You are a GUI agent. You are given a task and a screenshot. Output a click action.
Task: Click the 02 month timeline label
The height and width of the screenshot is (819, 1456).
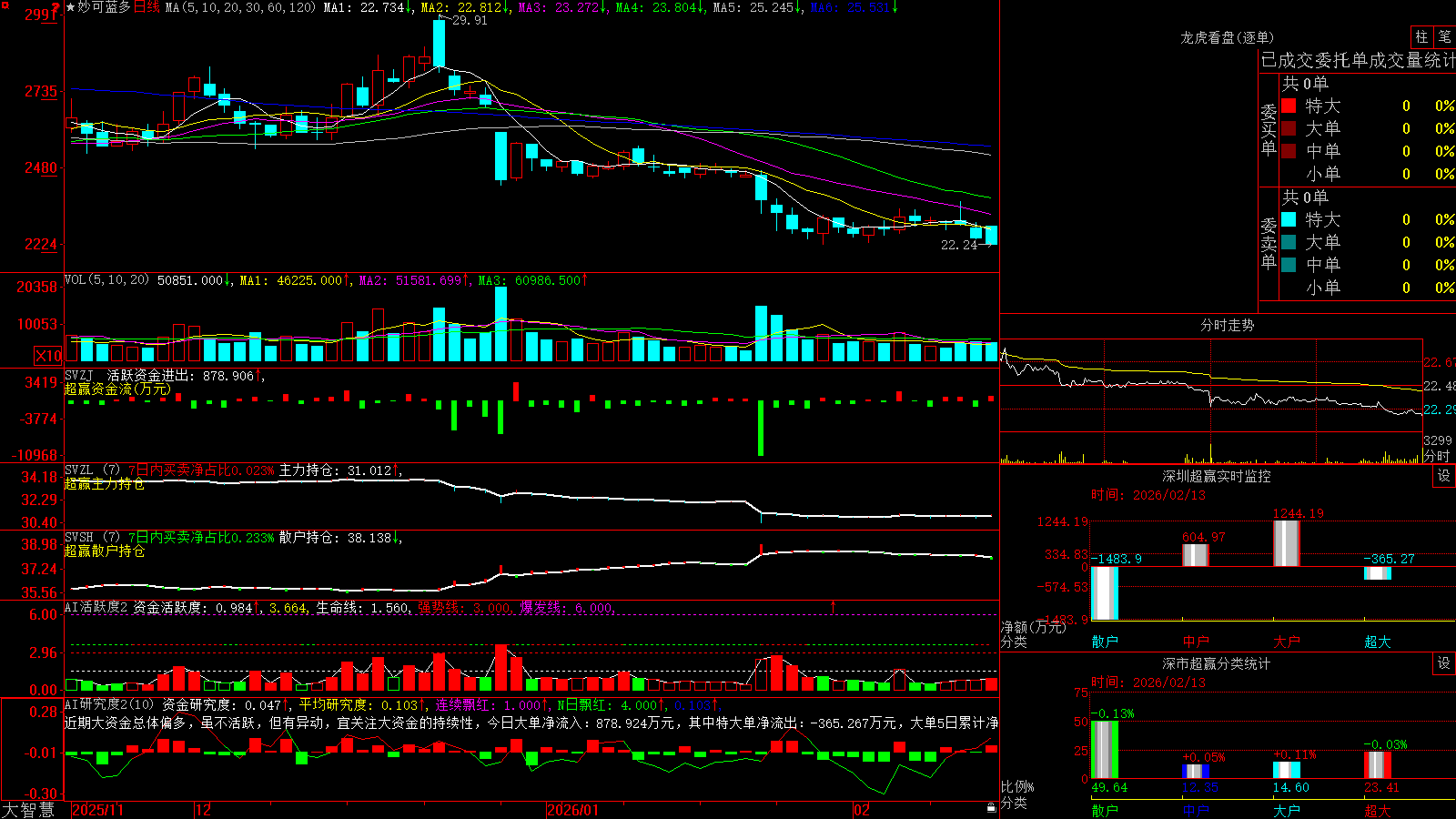(x=861, y=810)
